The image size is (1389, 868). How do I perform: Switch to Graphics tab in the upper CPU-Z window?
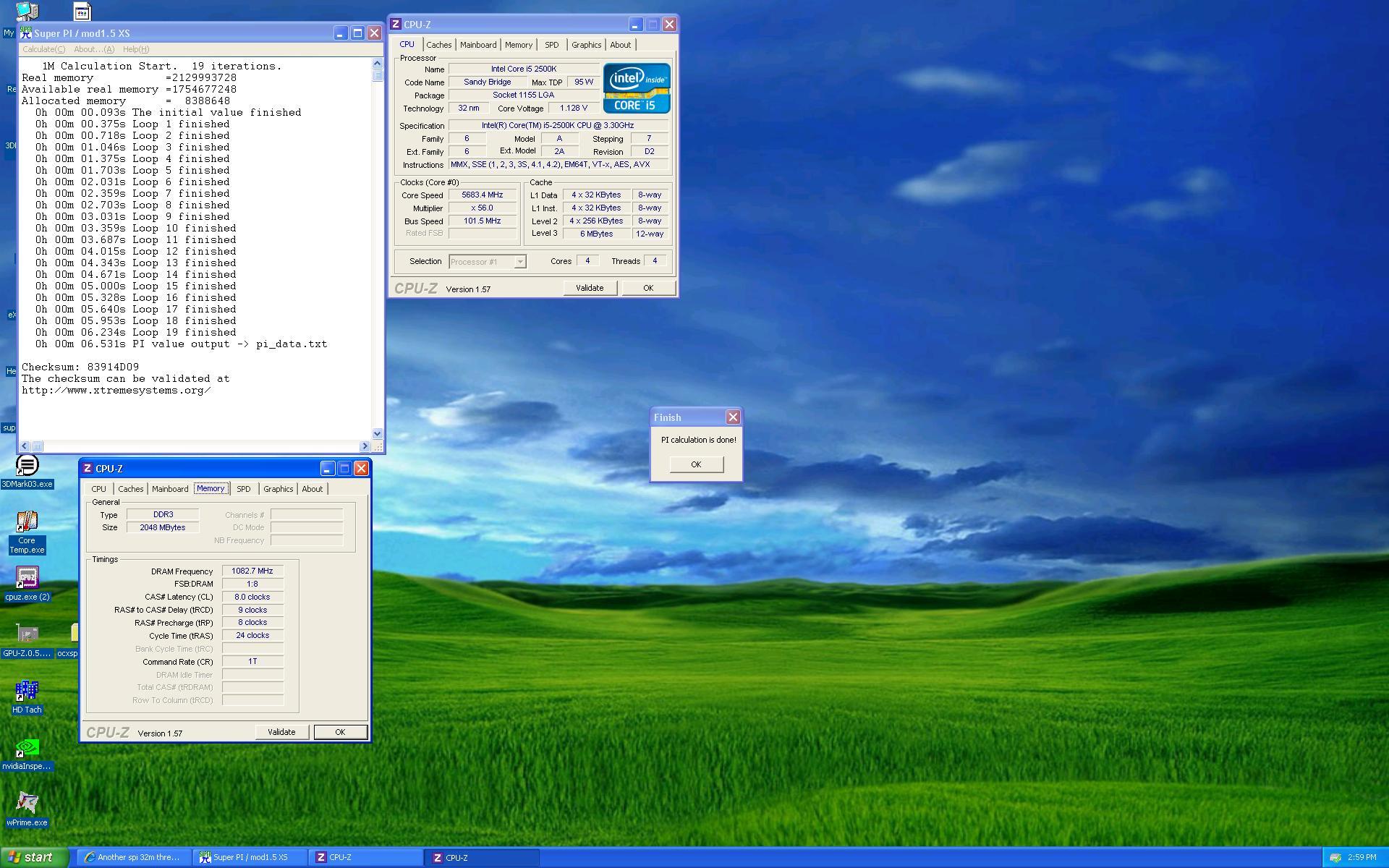[586, 45]
